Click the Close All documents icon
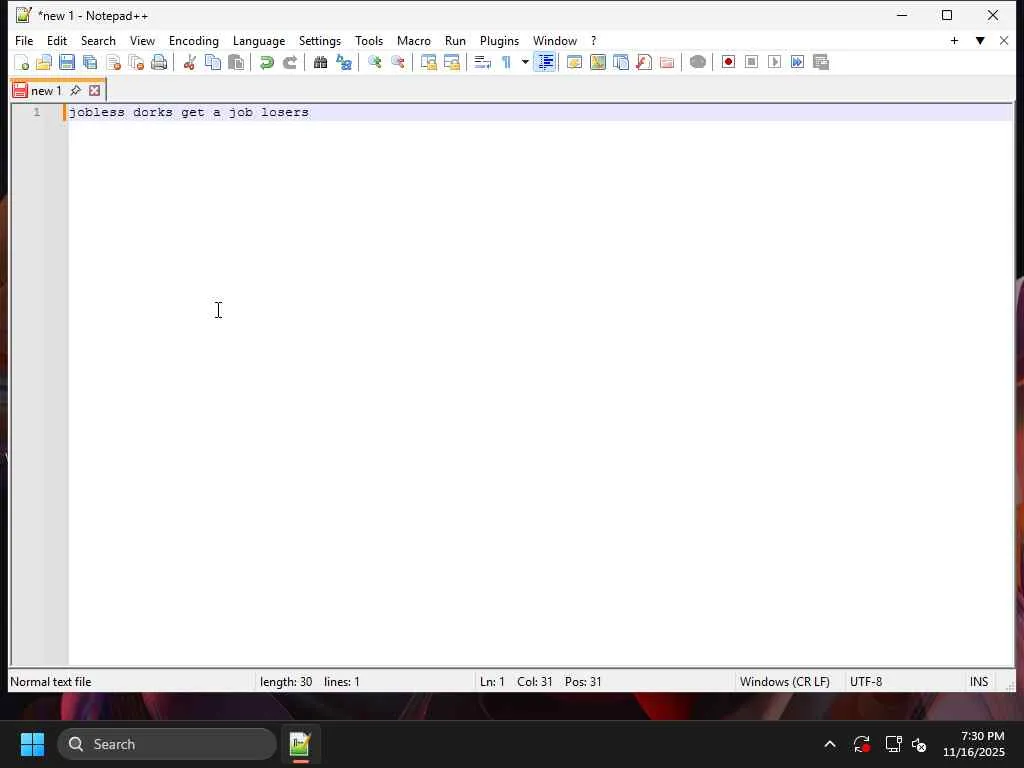The width and height of the screenshot is (1024, 768). point(136,62)
